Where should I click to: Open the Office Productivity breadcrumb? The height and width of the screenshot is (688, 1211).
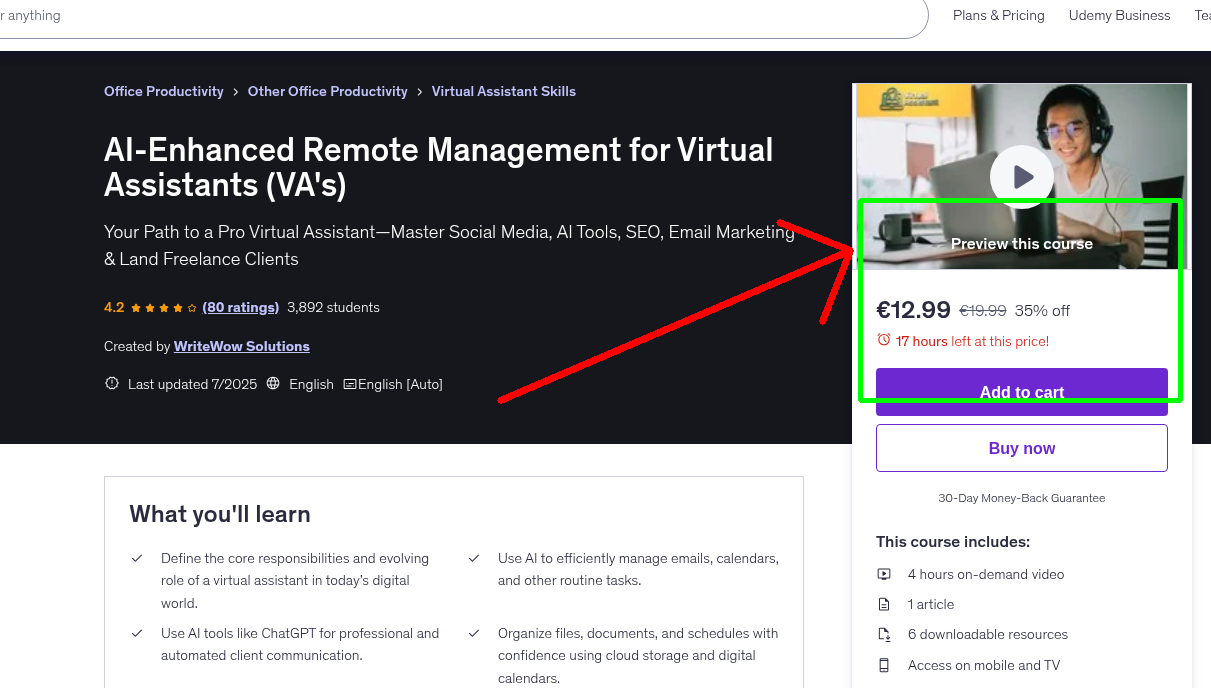(x=163, y=91)
